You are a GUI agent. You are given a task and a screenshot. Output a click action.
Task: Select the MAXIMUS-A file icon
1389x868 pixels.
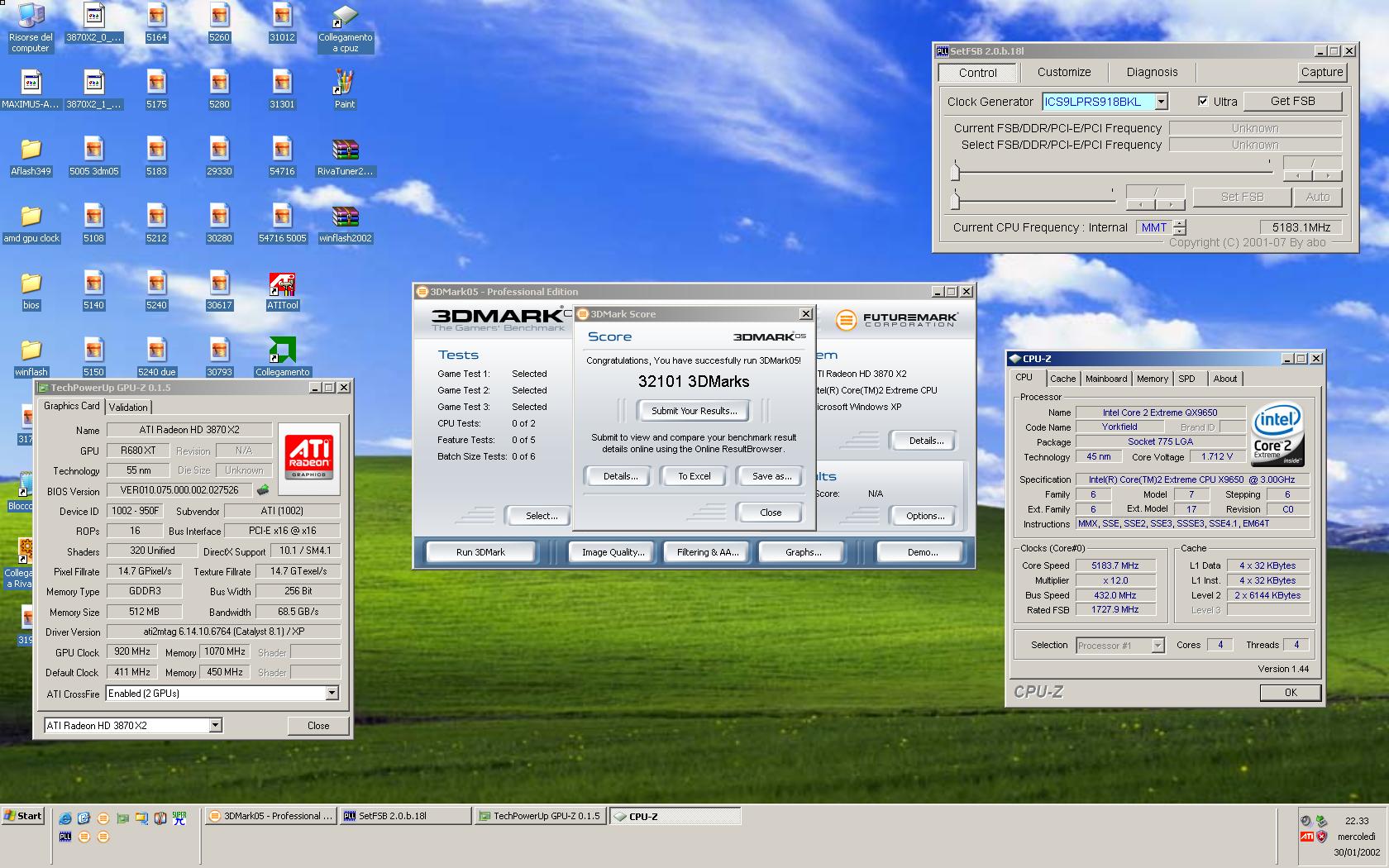pyautogui.click(x=31, y=89)
